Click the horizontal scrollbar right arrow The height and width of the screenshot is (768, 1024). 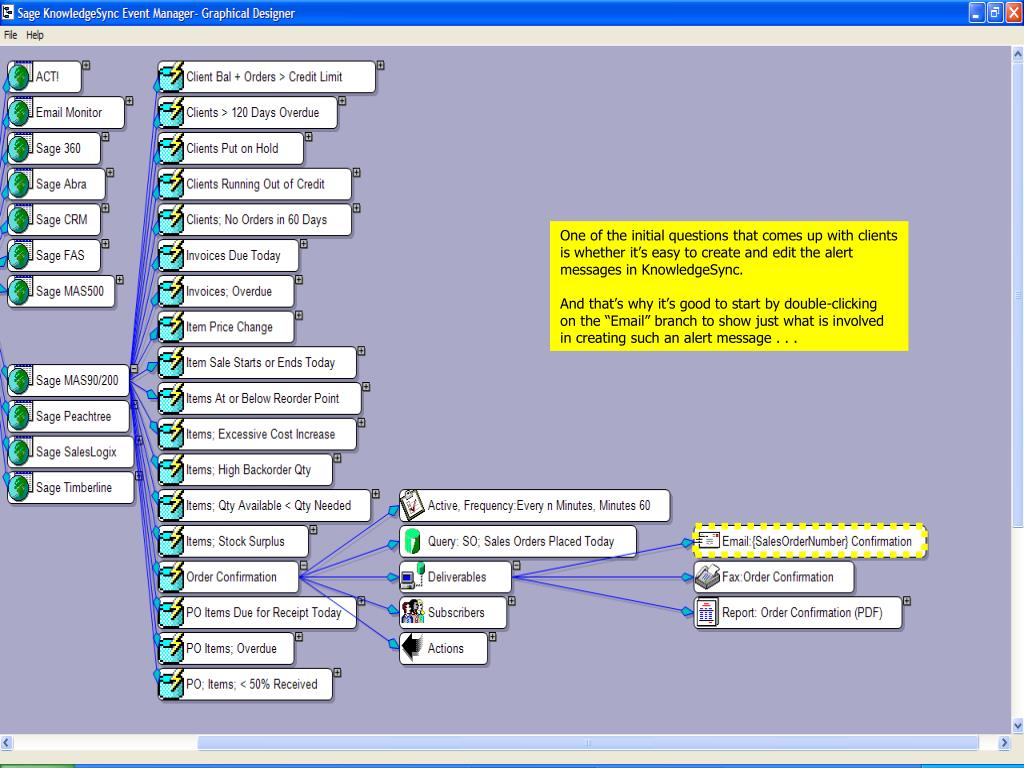coord(1005,743)
